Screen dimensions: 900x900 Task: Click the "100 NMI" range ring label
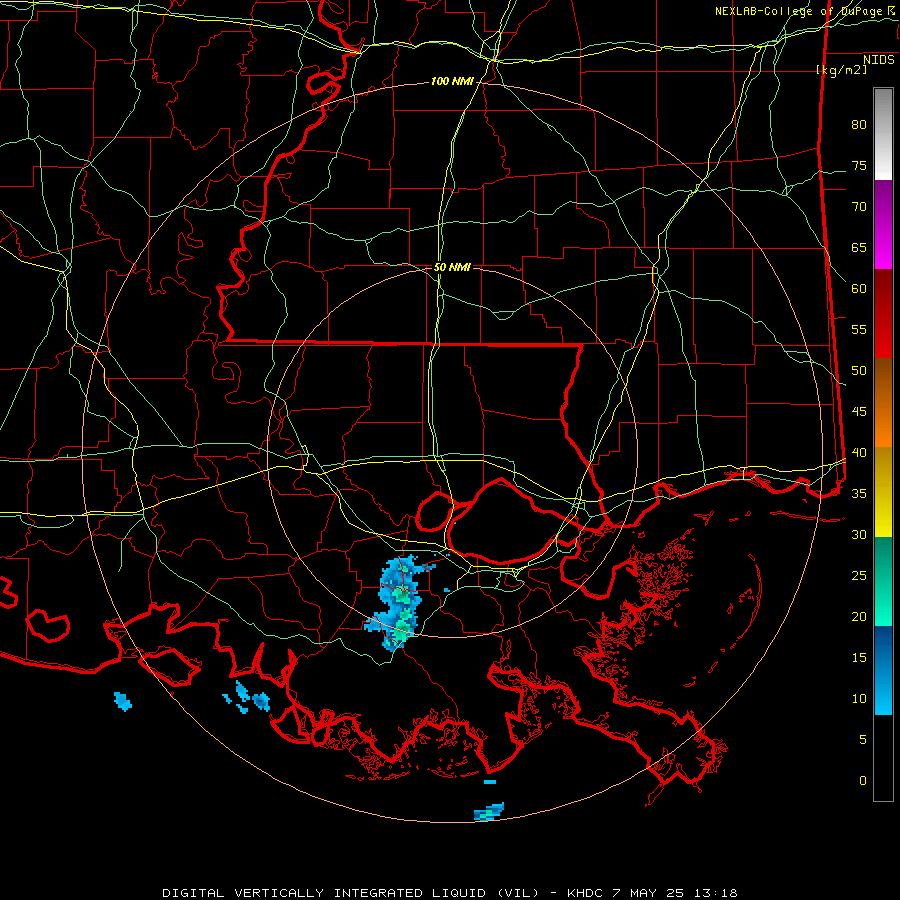[452, 82]
